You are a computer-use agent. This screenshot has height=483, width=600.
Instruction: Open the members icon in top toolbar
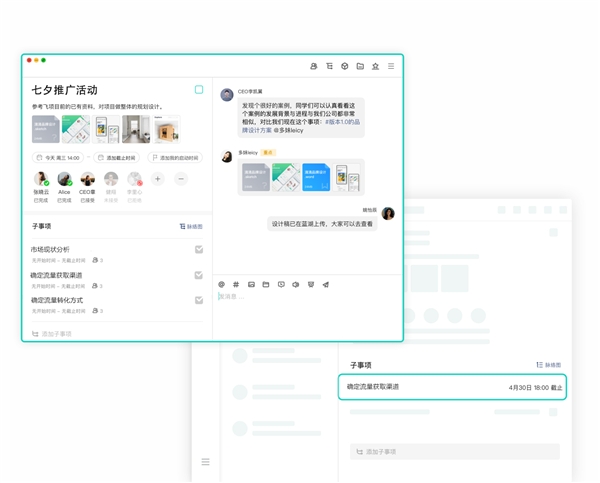point(313,66)
